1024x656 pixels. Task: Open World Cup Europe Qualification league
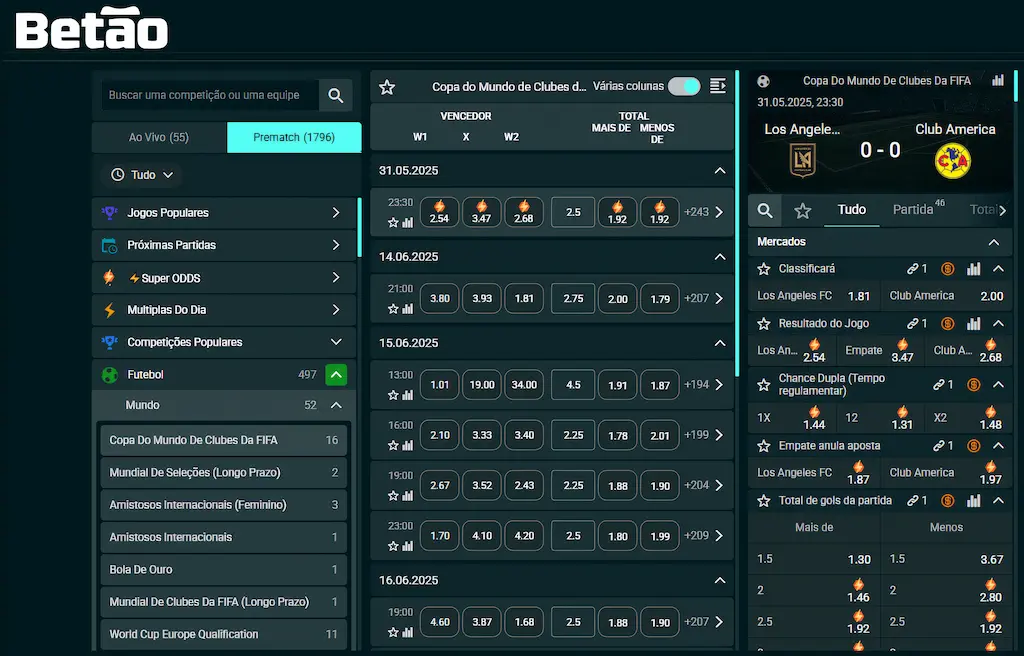[x=223, y=634]
